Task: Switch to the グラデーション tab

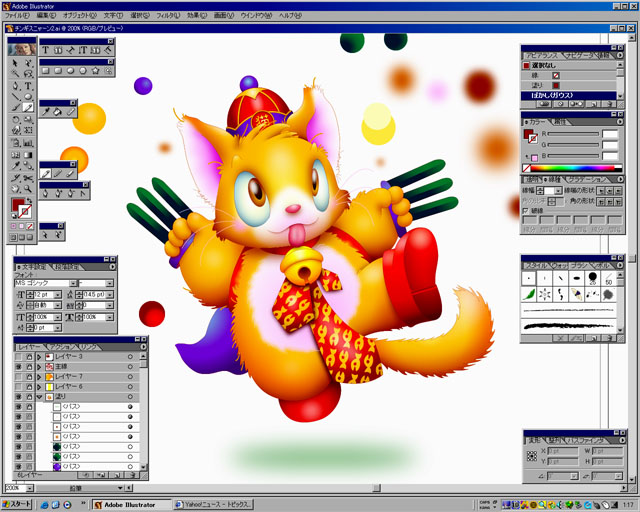Action: 585,179
